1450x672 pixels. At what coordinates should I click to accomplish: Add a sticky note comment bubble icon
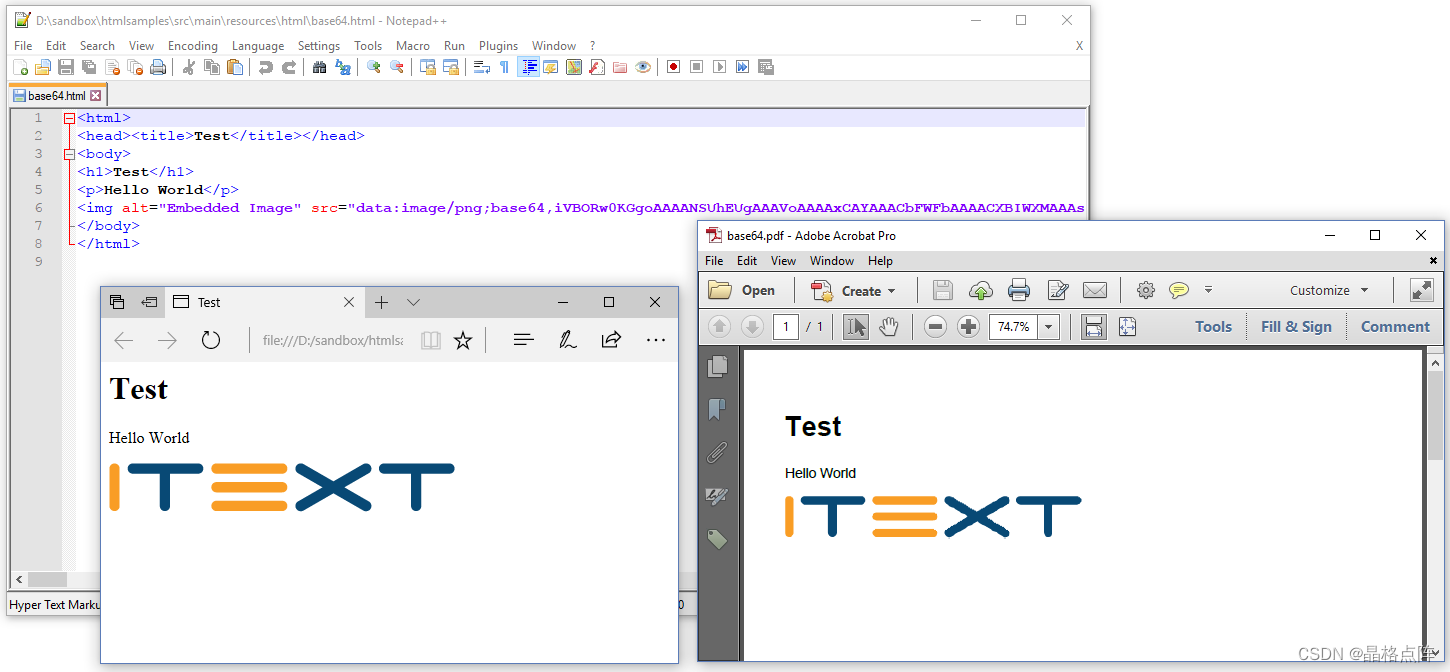1179,290
